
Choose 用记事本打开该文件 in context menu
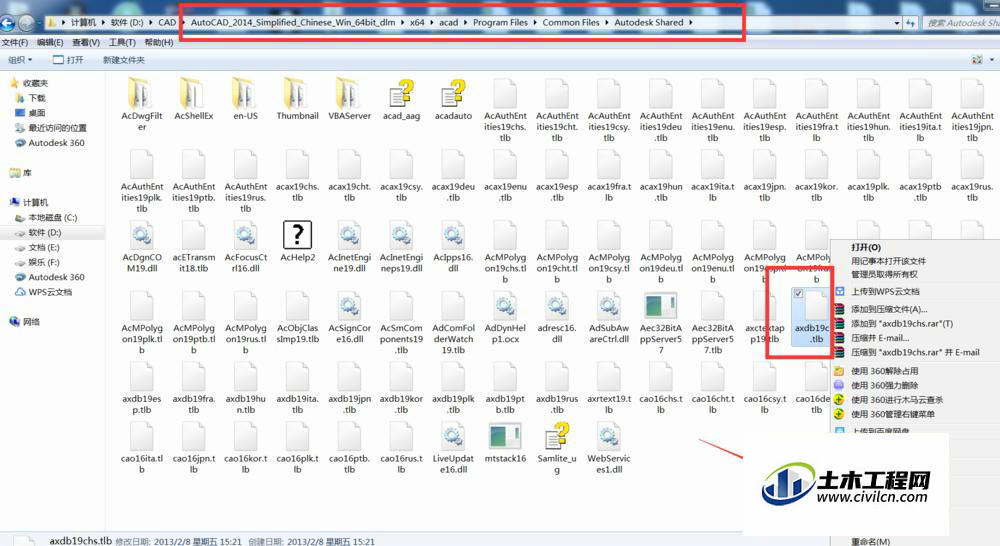(x=888, y=261)
